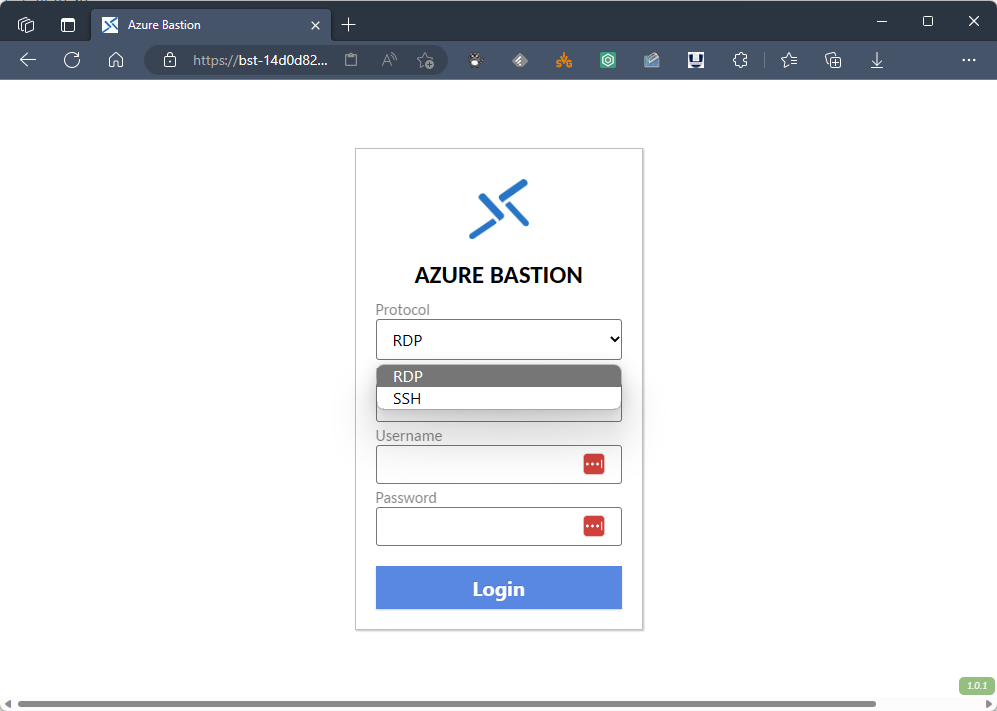Add this page to favorites
The width and height of the screenshot is (997, 711).
point(425,60)
